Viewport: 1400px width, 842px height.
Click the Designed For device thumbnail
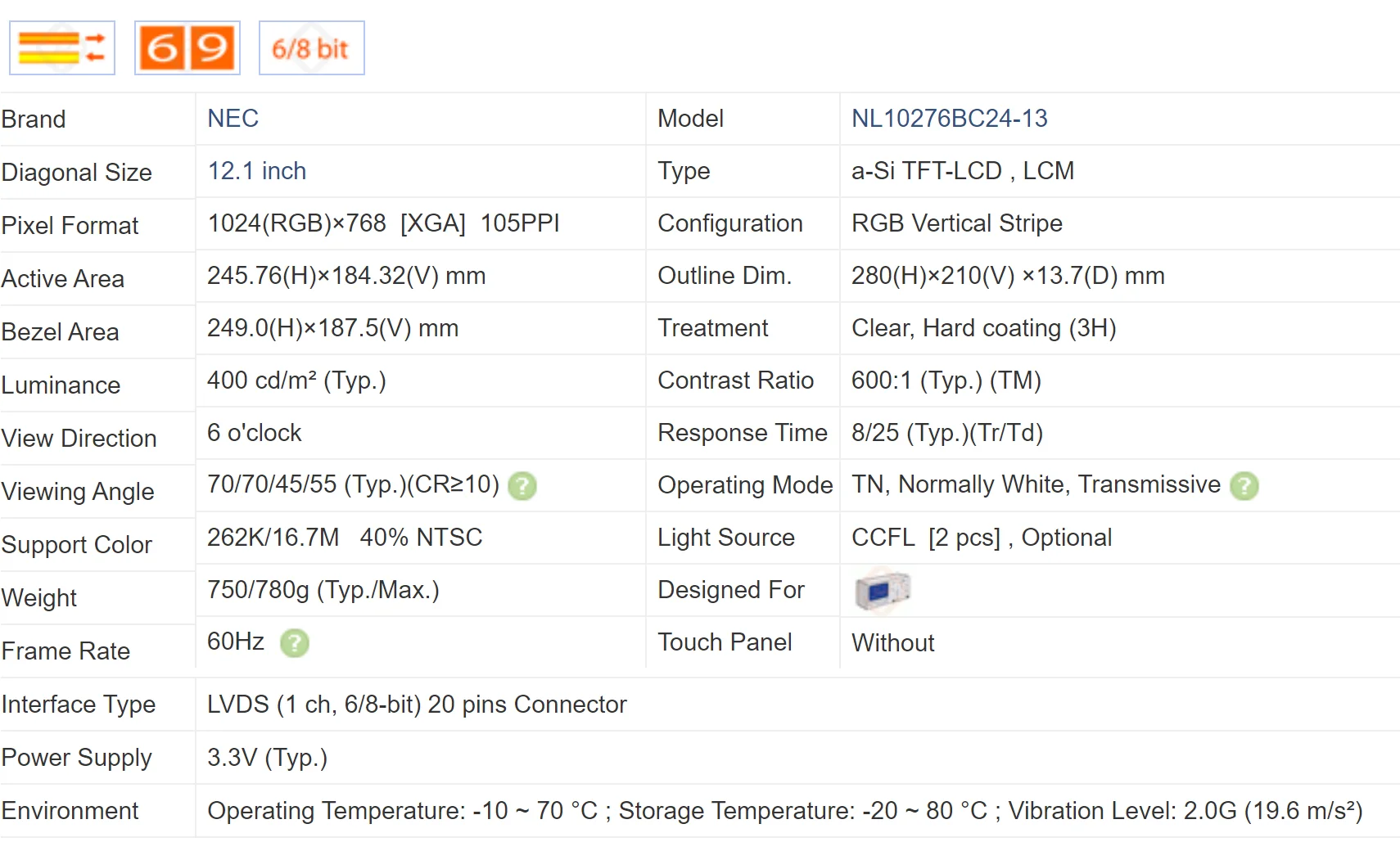(882, 590)
